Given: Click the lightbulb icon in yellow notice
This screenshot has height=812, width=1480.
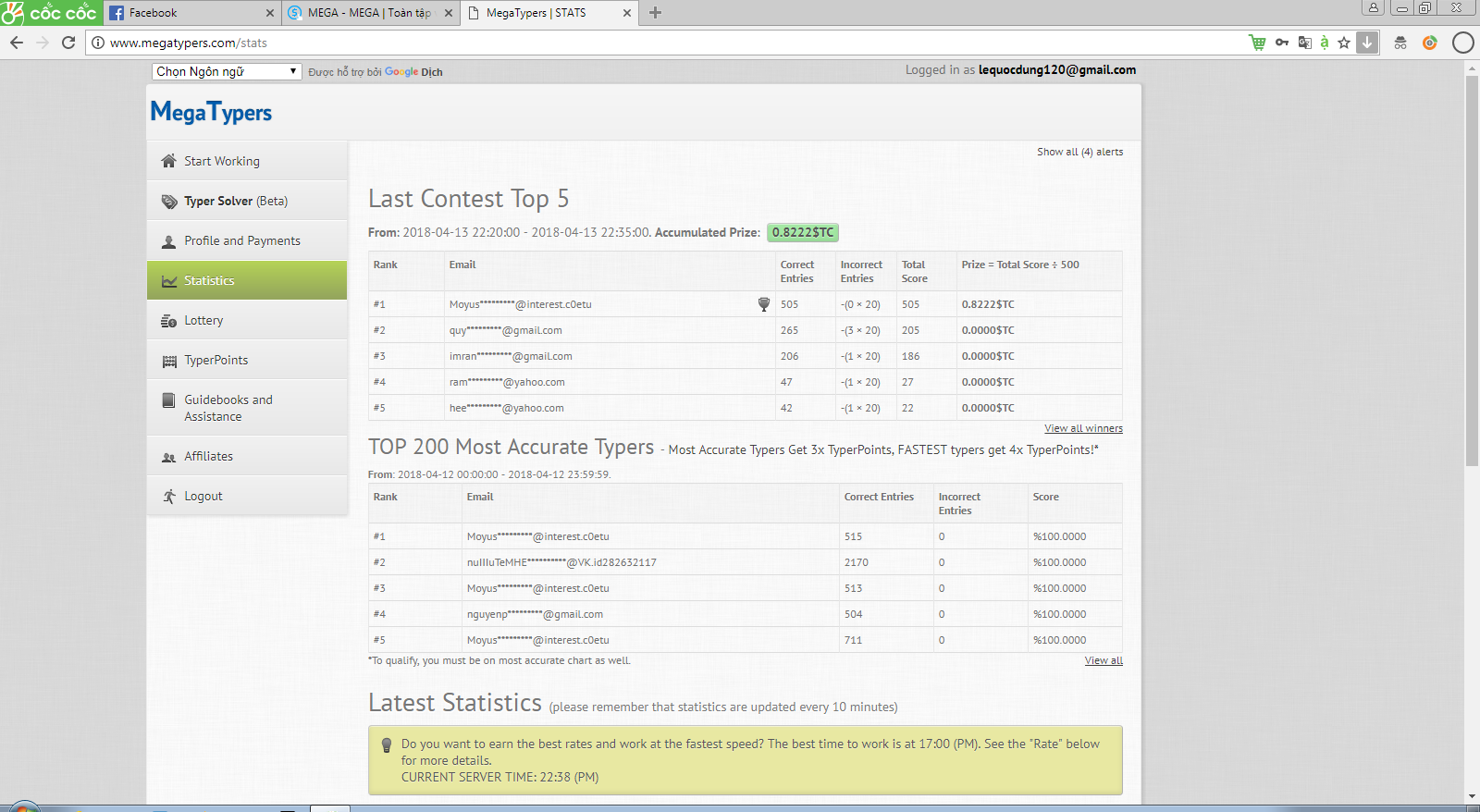Looking at the screenshot, I should coord(387,745).
